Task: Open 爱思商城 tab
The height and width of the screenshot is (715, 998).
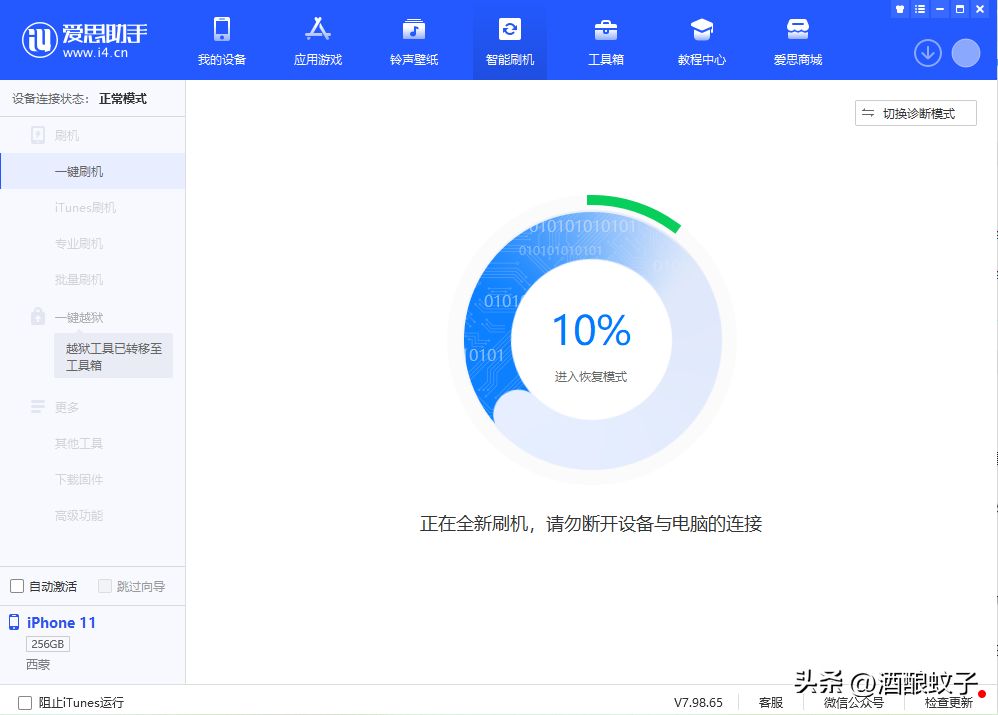Action: 798,41
